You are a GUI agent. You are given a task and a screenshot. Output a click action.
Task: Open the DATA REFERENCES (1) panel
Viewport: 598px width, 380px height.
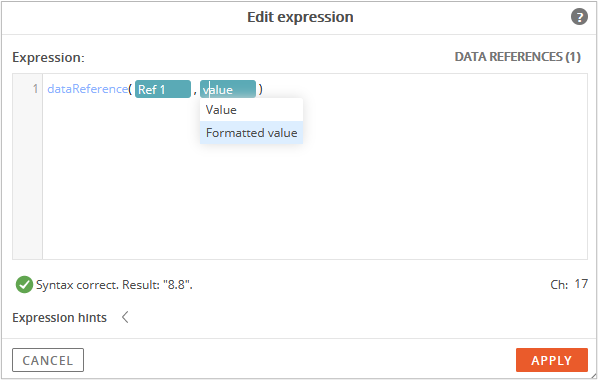pyautogui.click(x=518, y=57)
